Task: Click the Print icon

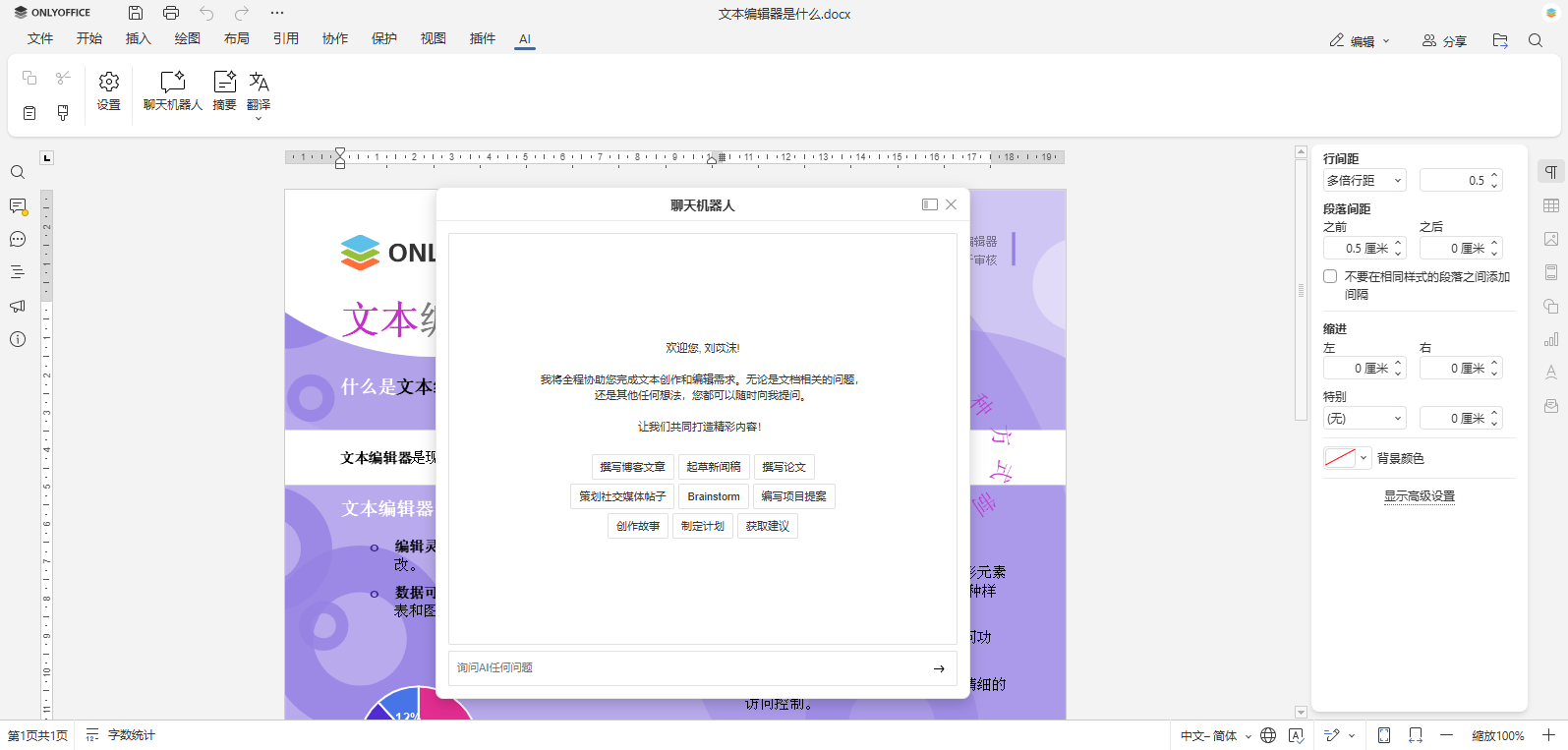Action: (171, 13)
